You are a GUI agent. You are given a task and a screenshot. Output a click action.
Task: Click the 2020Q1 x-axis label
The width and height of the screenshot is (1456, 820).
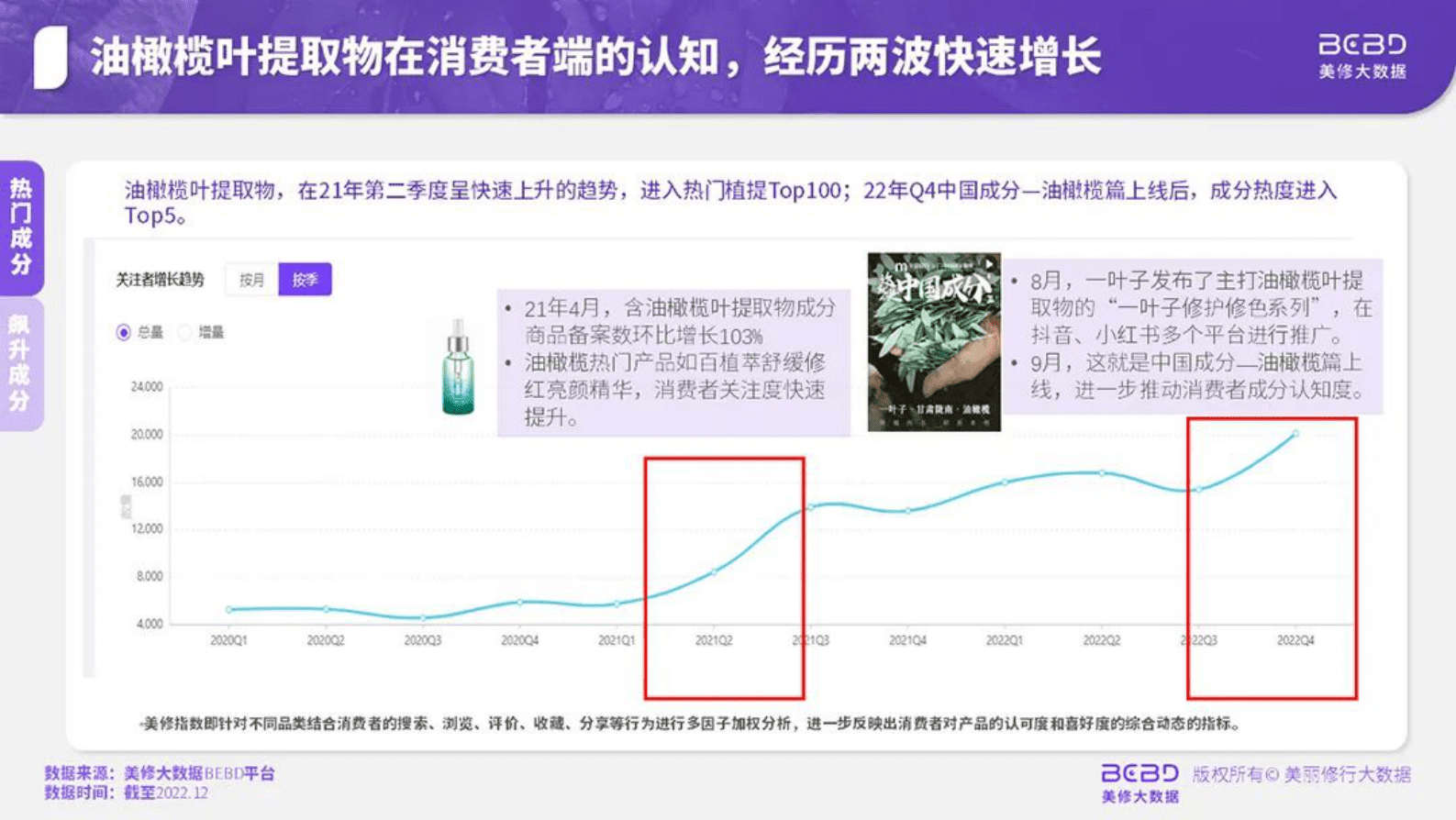[228, 641]
